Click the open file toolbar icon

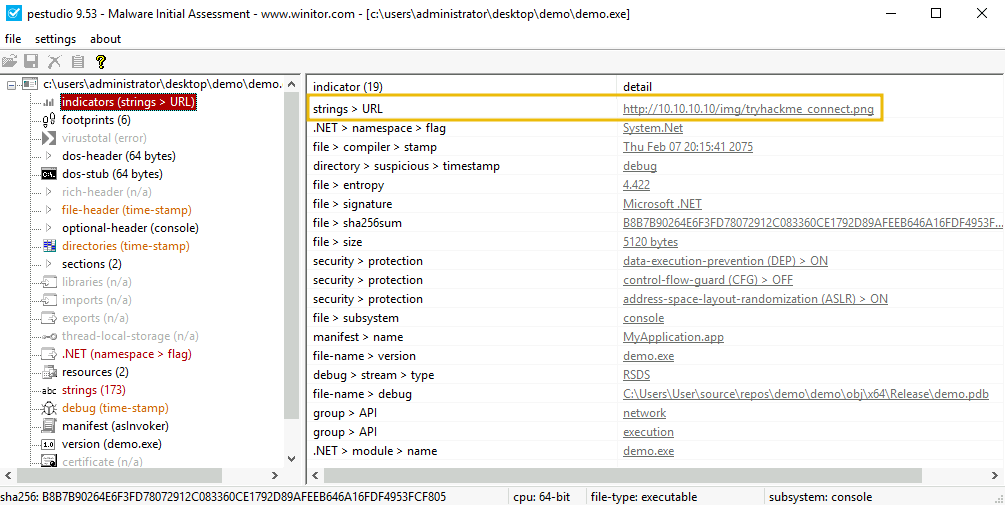point(9,62)
